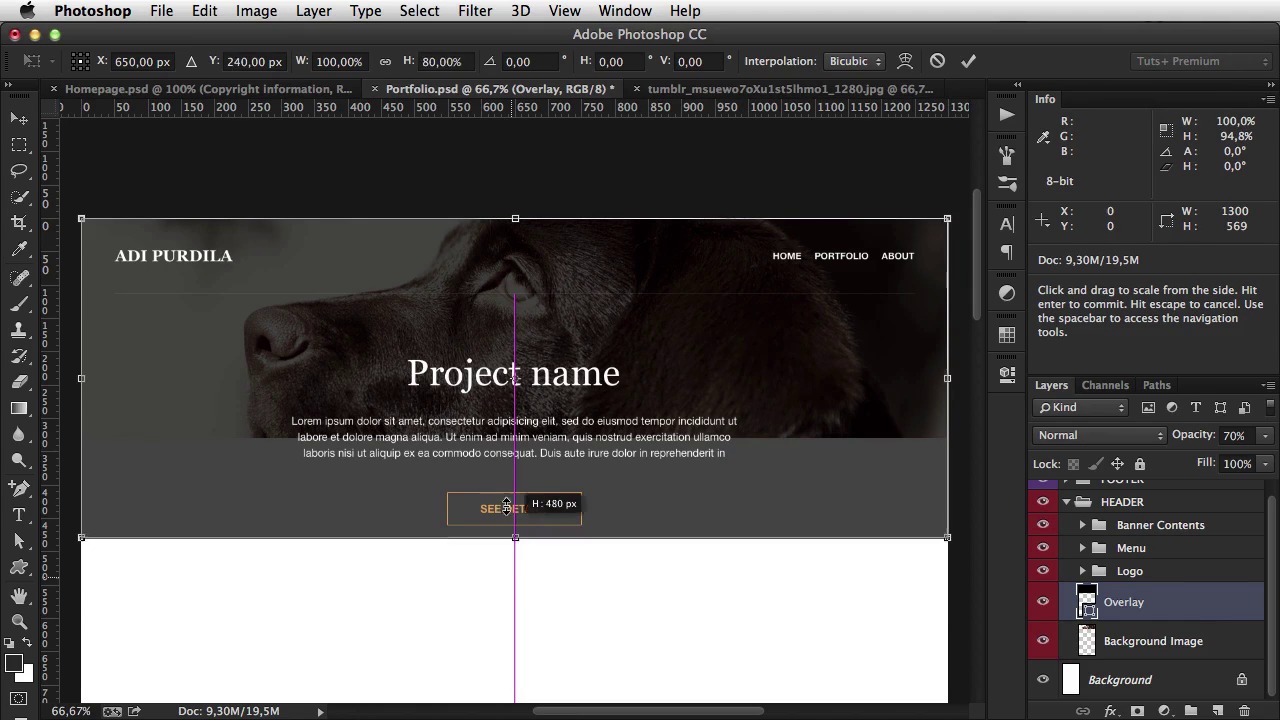Hide the Background Image layer
1280x720 pixels.
pos(1043,641)
